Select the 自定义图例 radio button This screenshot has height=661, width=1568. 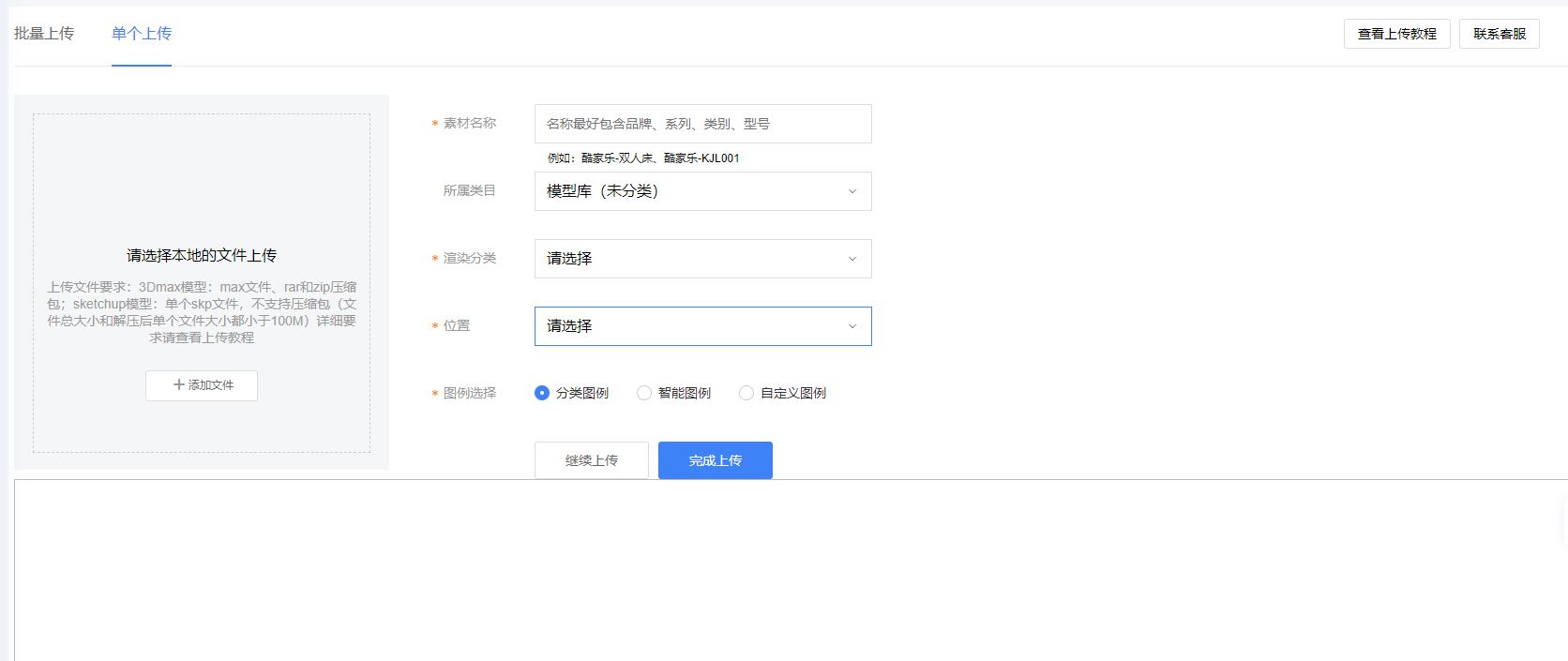click(746, 393)
